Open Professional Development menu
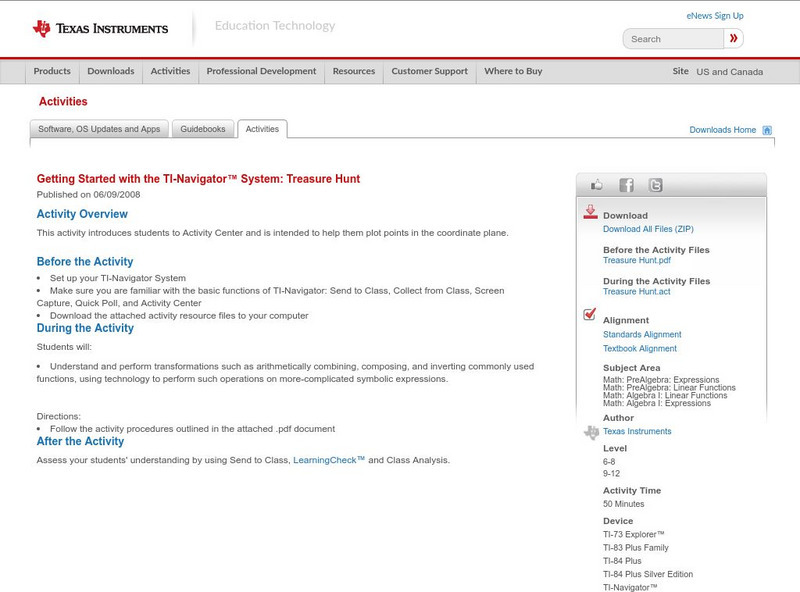 click(261, 71)
